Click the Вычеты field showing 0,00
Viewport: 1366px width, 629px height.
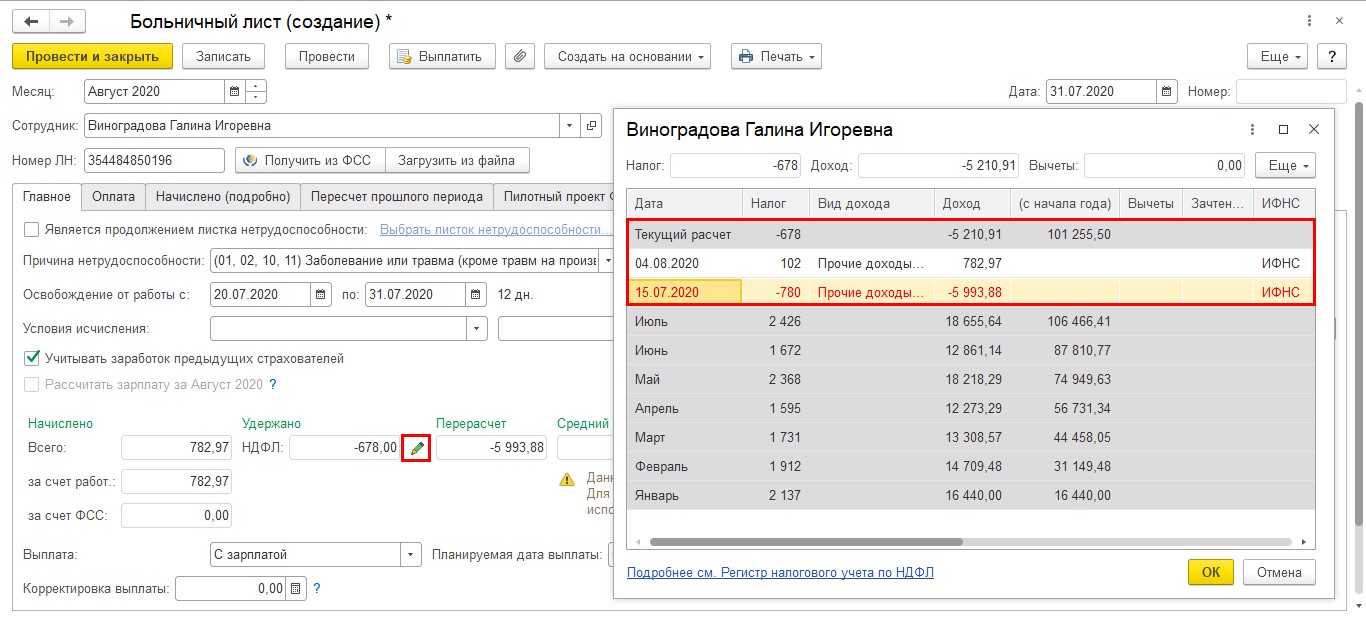click(1165, 165)
